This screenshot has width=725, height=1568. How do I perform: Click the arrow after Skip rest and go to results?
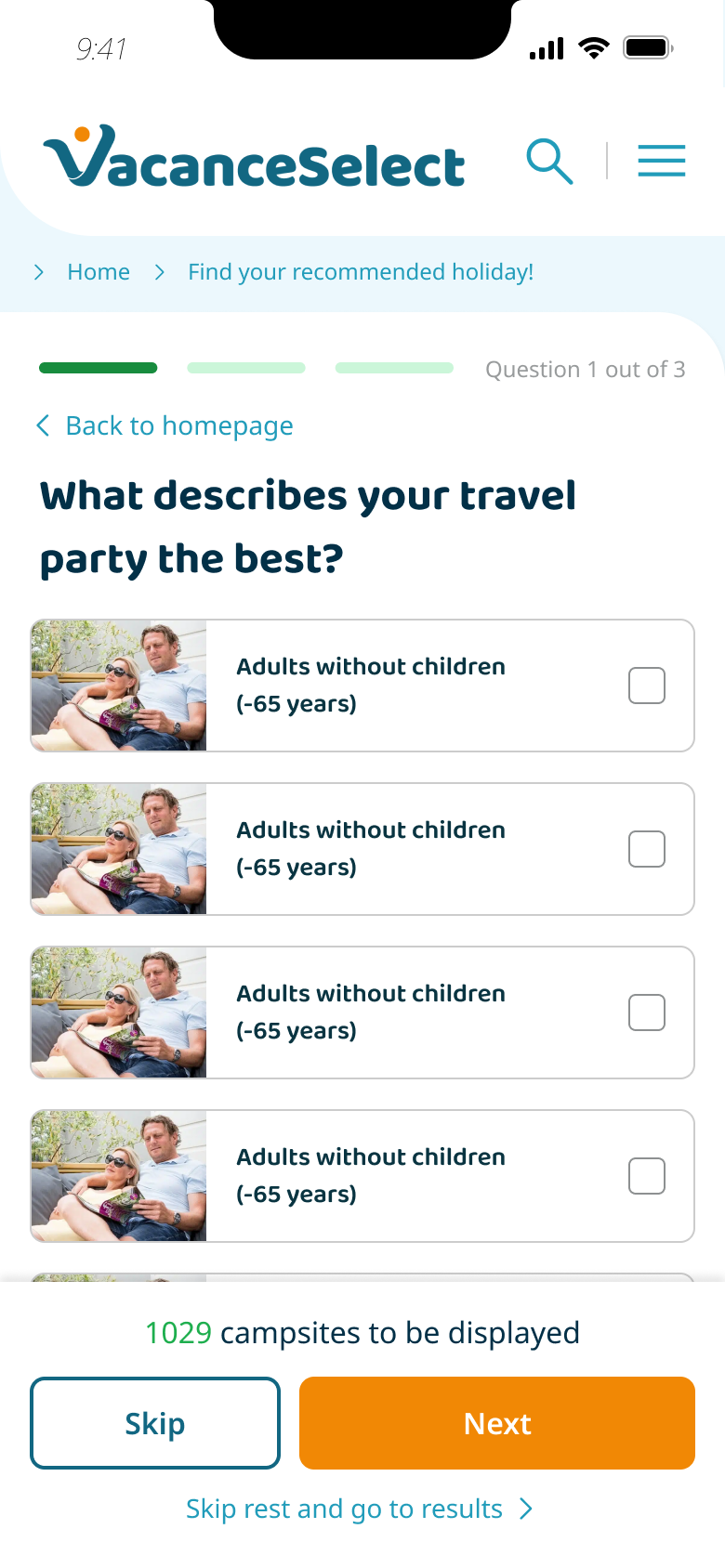(x=526, y=1509)
